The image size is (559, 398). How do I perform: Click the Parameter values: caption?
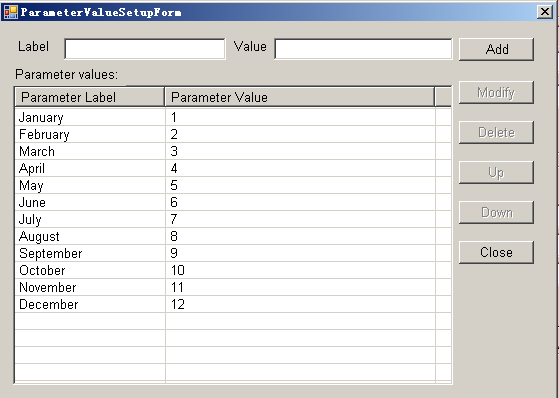(x=66, y=75)
